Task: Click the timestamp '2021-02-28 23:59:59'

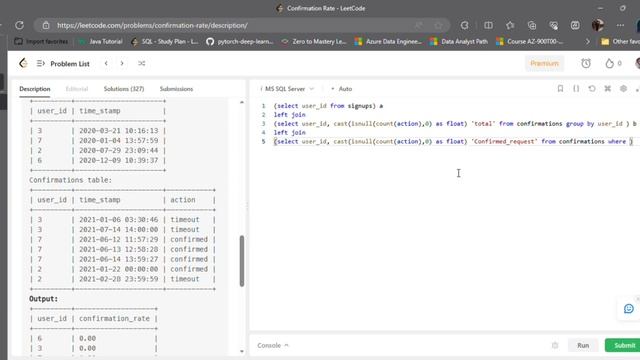Action: pyautogui.click(x=118, y=279)
